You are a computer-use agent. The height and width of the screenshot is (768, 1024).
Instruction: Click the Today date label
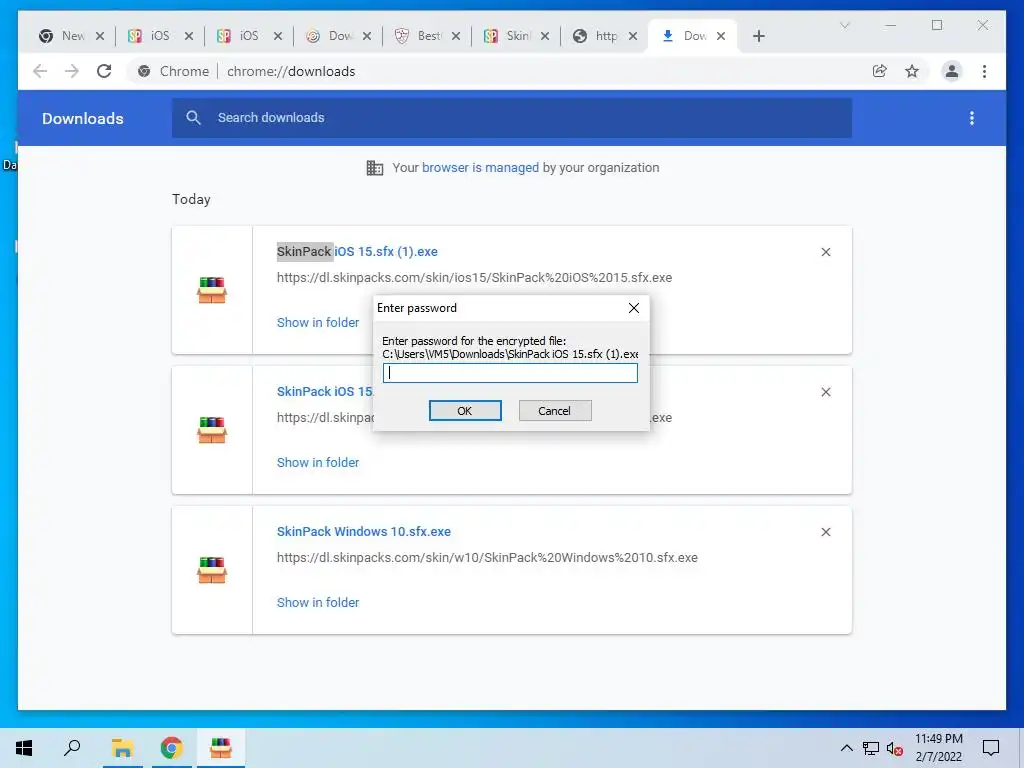[x=191, y=199]
